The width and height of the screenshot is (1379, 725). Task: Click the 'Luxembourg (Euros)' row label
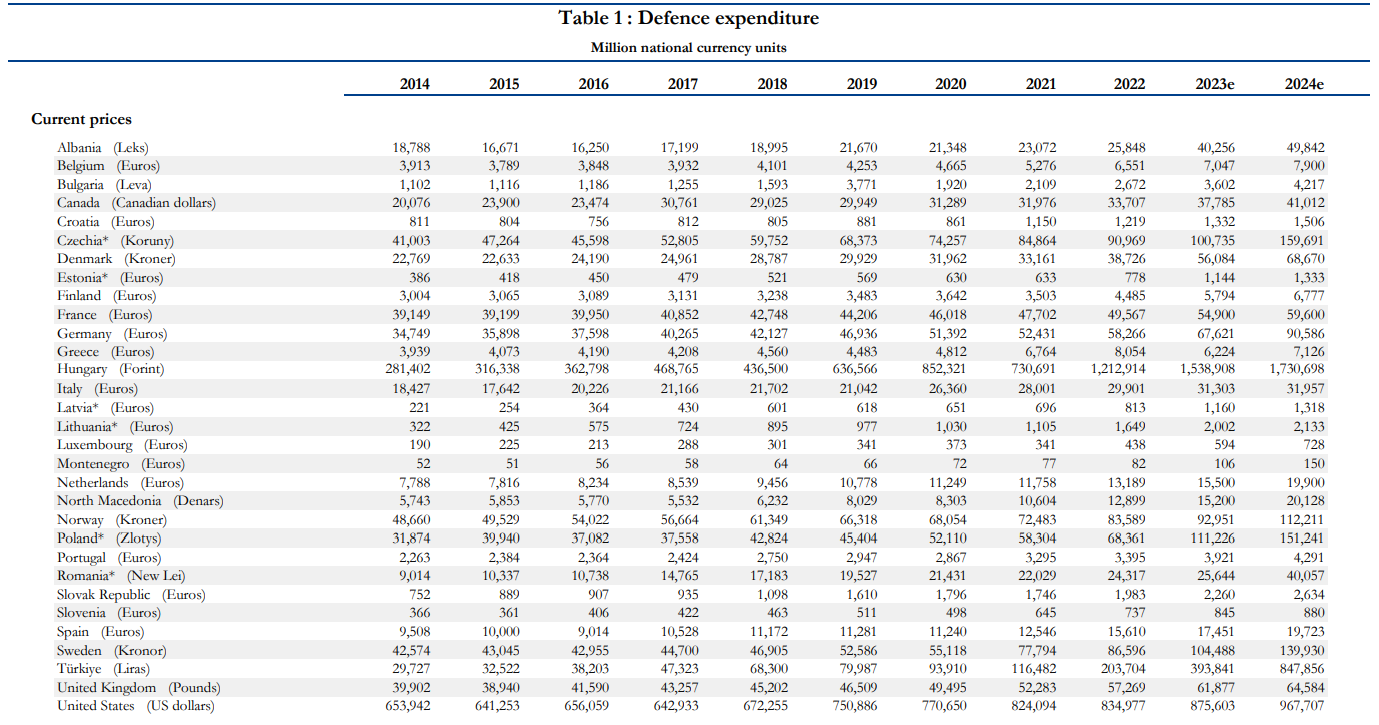tap(122, 445)
